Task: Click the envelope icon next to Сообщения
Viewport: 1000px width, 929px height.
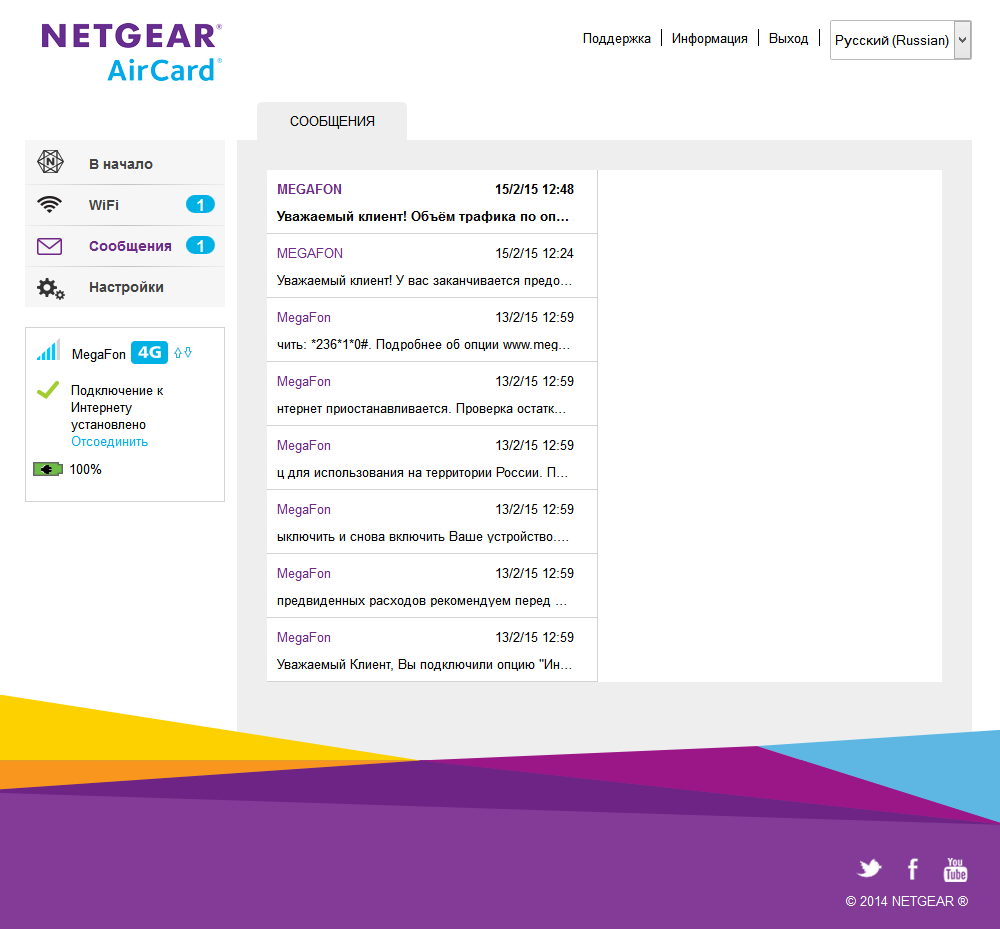Action: (49, 246)
